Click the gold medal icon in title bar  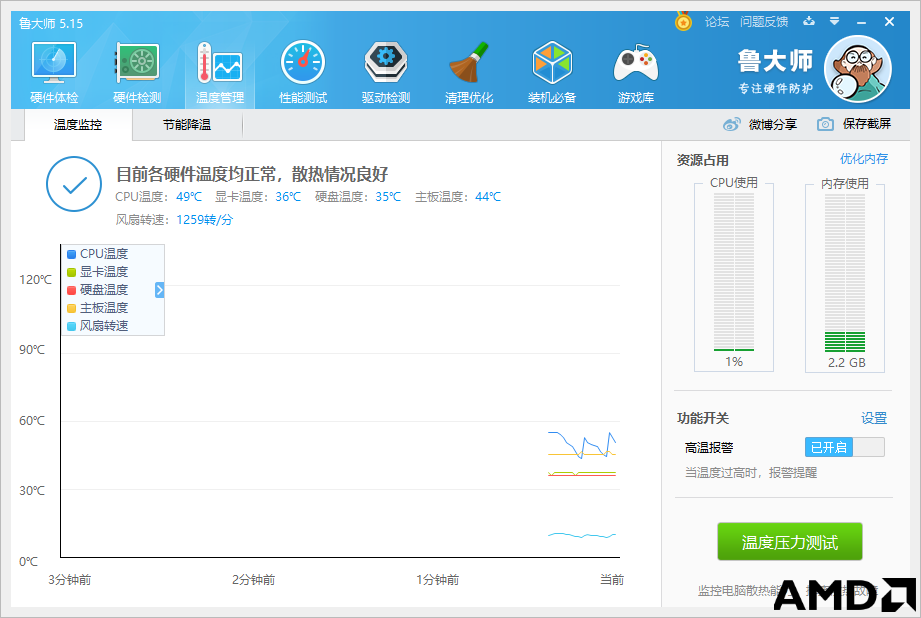[683, 22]
